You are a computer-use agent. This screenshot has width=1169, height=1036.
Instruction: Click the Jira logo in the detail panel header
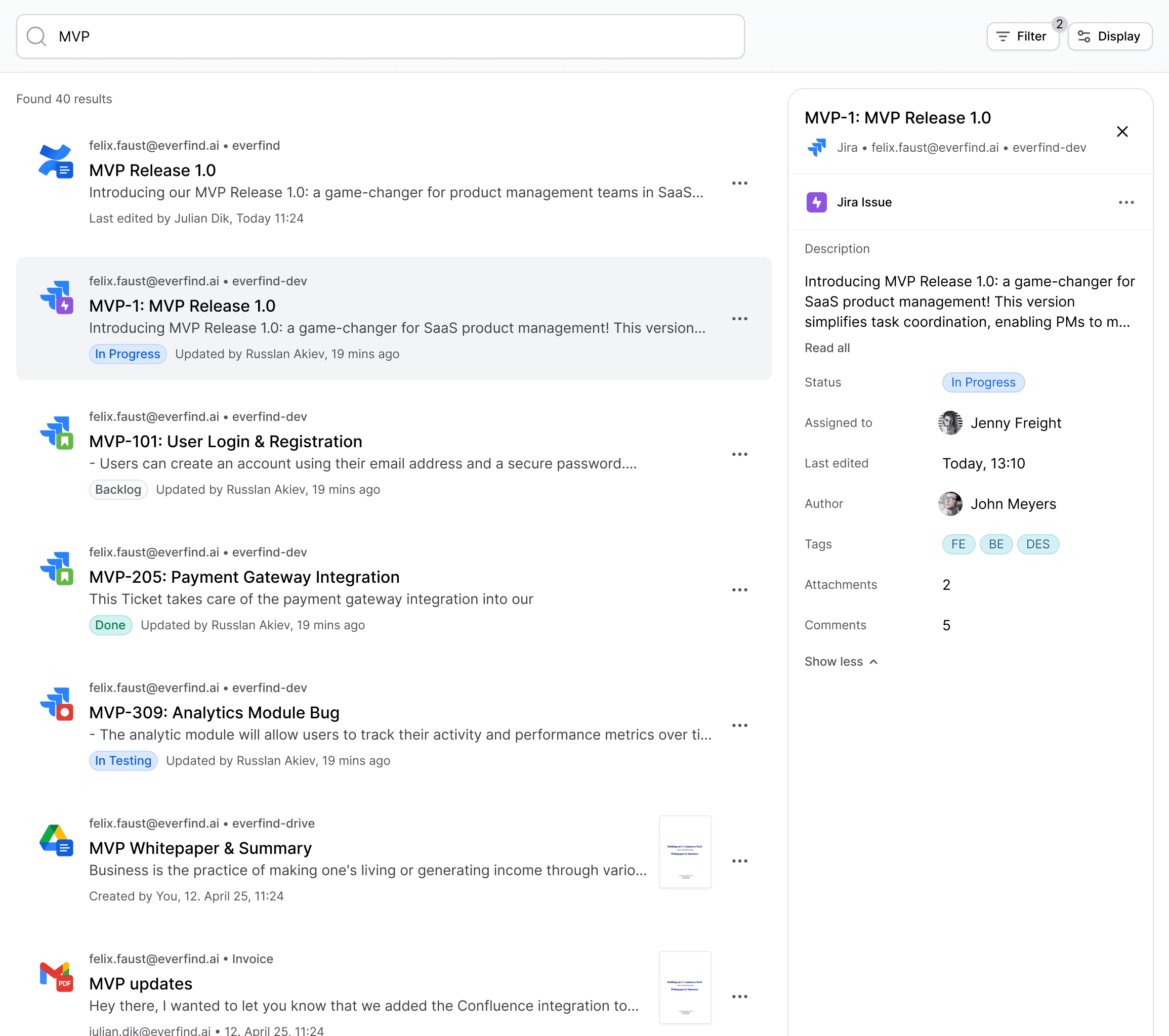(817, 148)
